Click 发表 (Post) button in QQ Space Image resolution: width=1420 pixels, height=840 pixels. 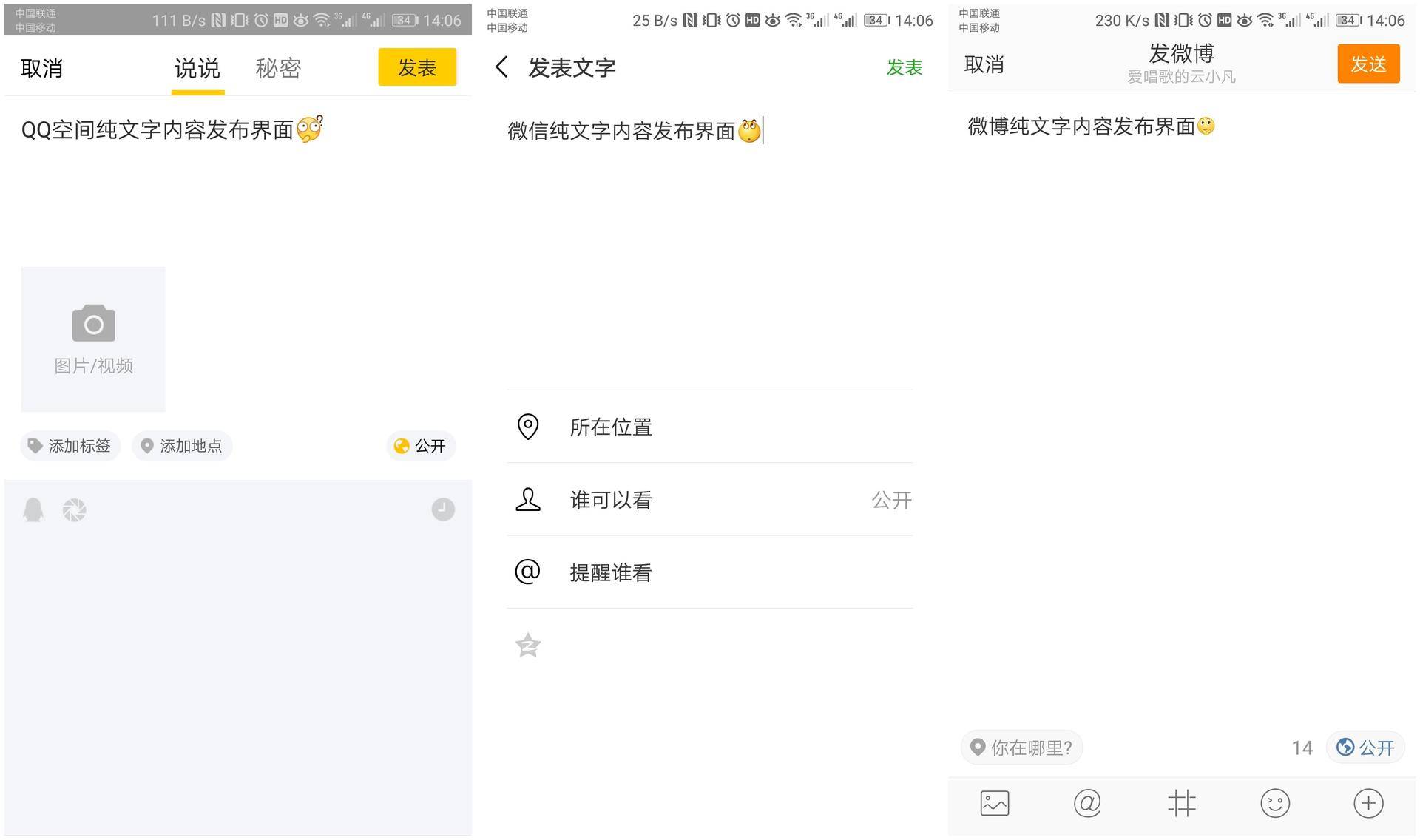[418, 68]
